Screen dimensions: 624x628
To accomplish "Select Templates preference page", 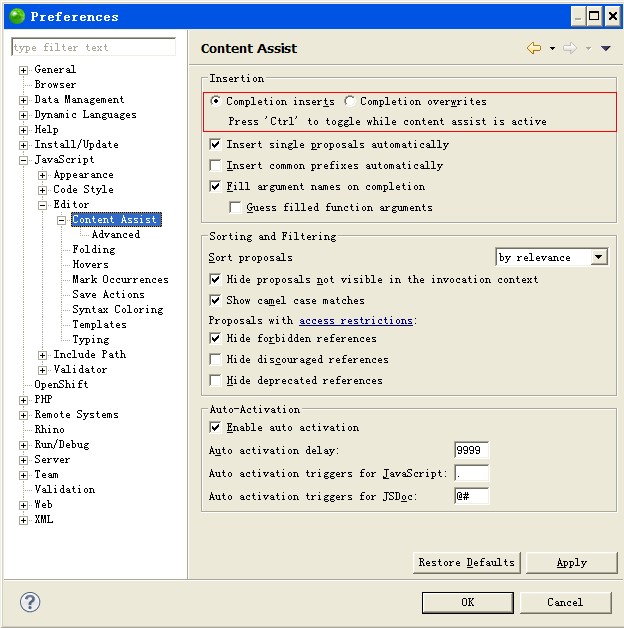I will point(99,325).
